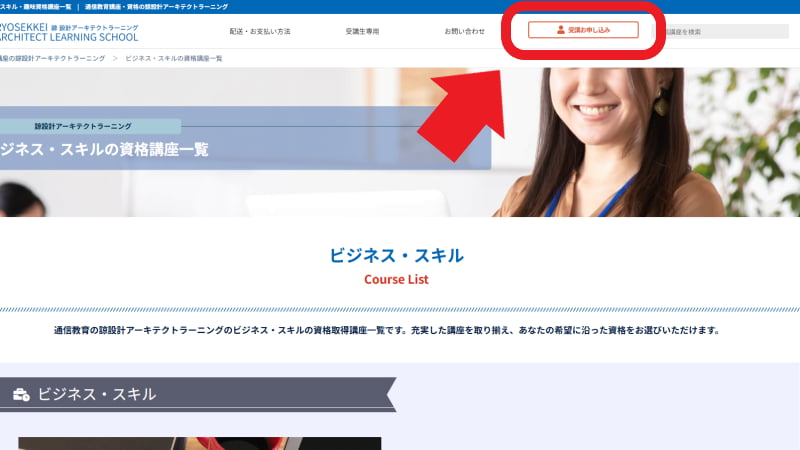The image size is (800, 450).
Task: Open the 配送・お支払い方法 menu item
Action: pos(260,32)
